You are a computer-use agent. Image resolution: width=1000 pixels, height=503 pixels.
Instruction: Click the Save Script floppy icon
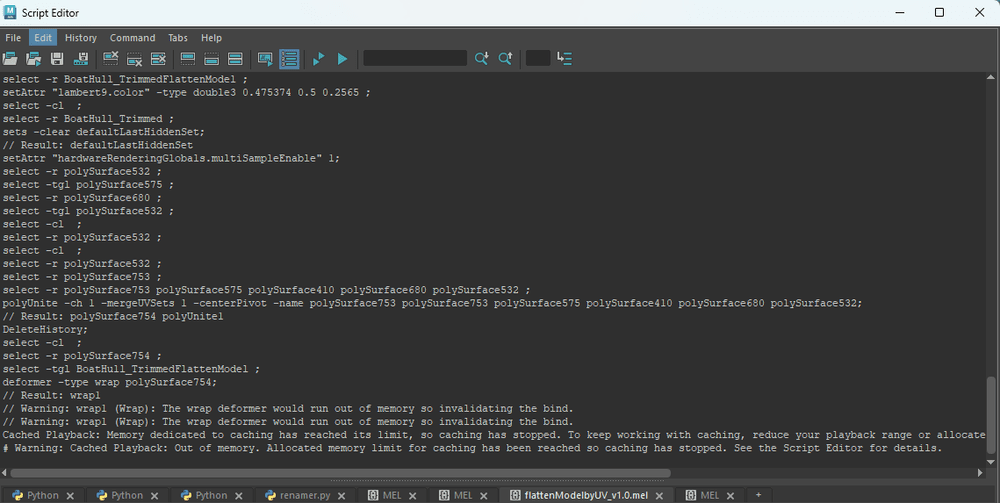pos(57,59)
